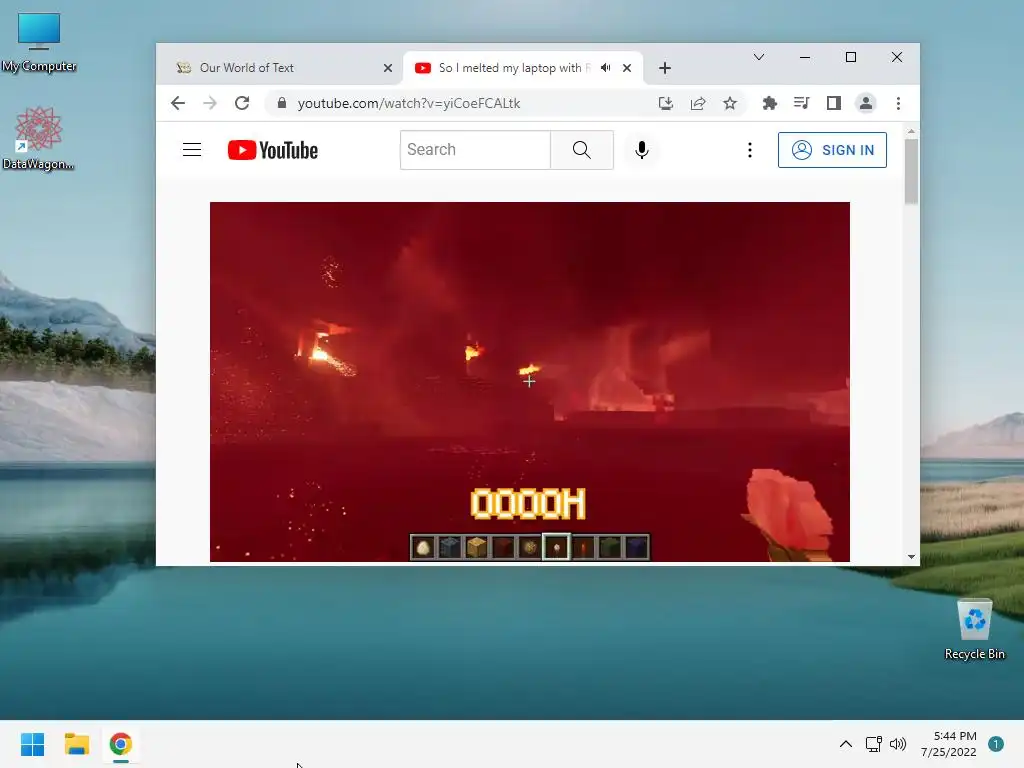Open a new tab with plus button
This screenshot has width=1024, height=768.
click(x=665, y=68)
